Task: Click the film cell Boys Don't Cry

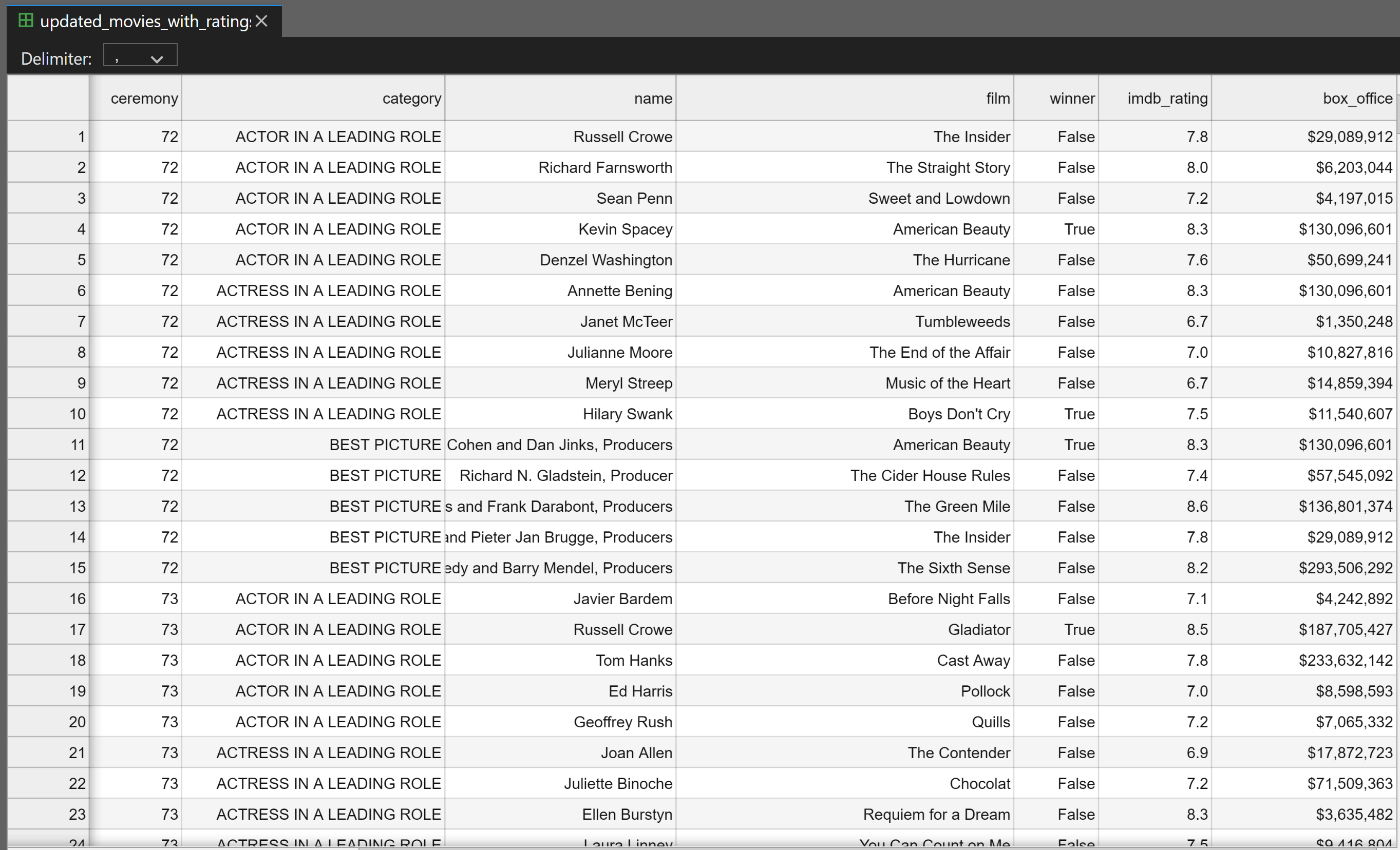Action: coord(845,414)
